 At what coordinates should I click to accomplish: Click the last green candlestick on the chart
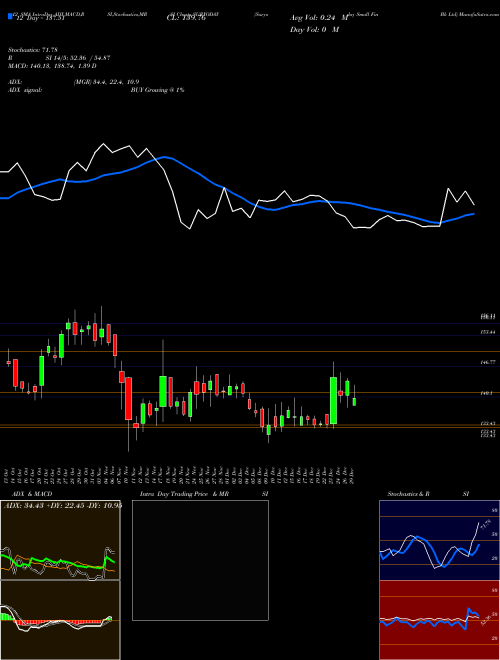pos(354,402)
